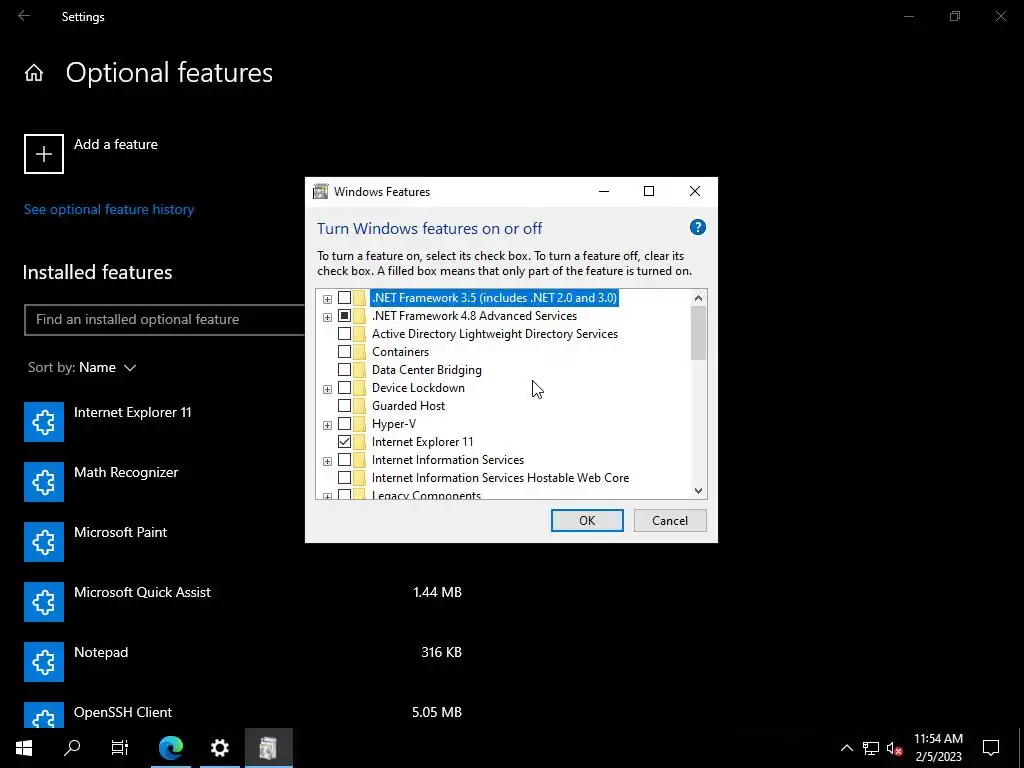Check the Guarded Host box
This screenshot has height=768, width=1024.
[x=344, y=406]
